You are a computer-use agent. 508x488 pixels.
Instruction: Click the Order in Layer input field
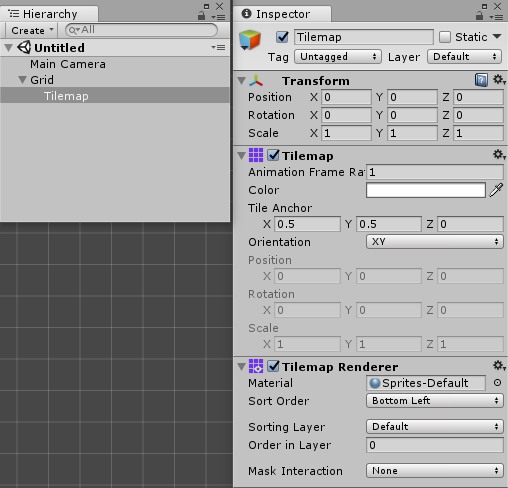[435, 445]
